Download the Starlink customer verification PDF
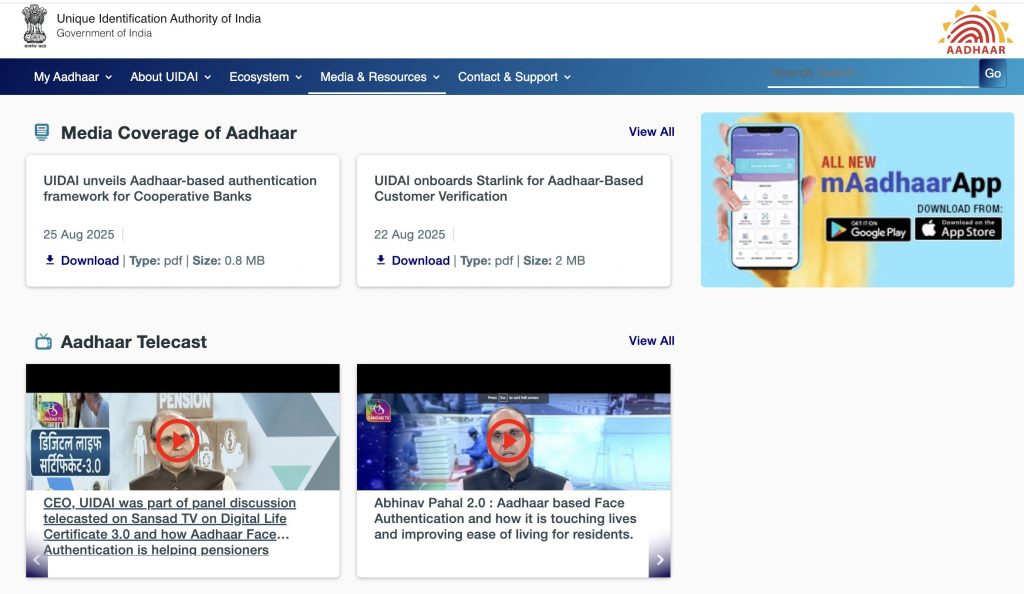 (x=421, y=260)
